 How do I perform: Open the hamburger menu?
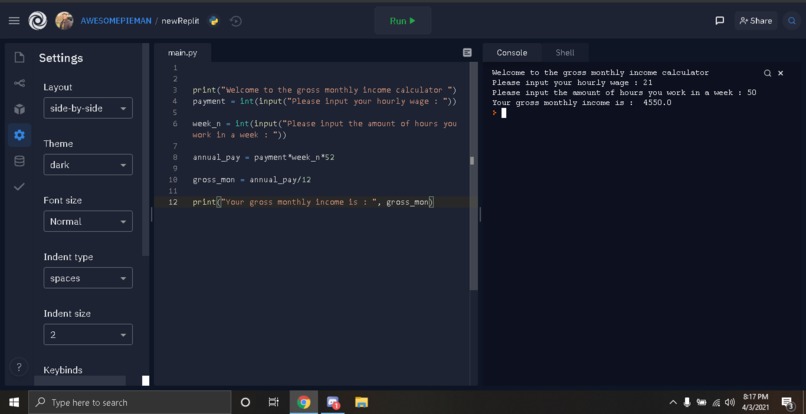(14, 21)
